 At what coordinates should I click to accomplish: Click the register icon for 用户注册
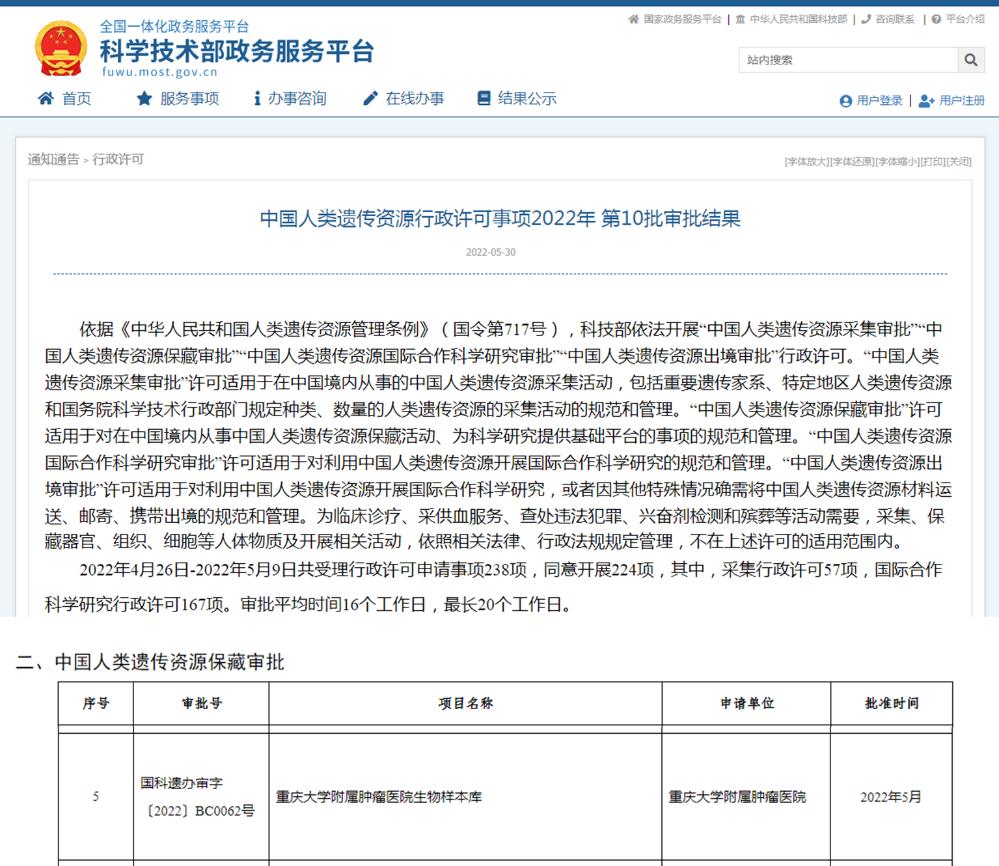pos(928,101)
